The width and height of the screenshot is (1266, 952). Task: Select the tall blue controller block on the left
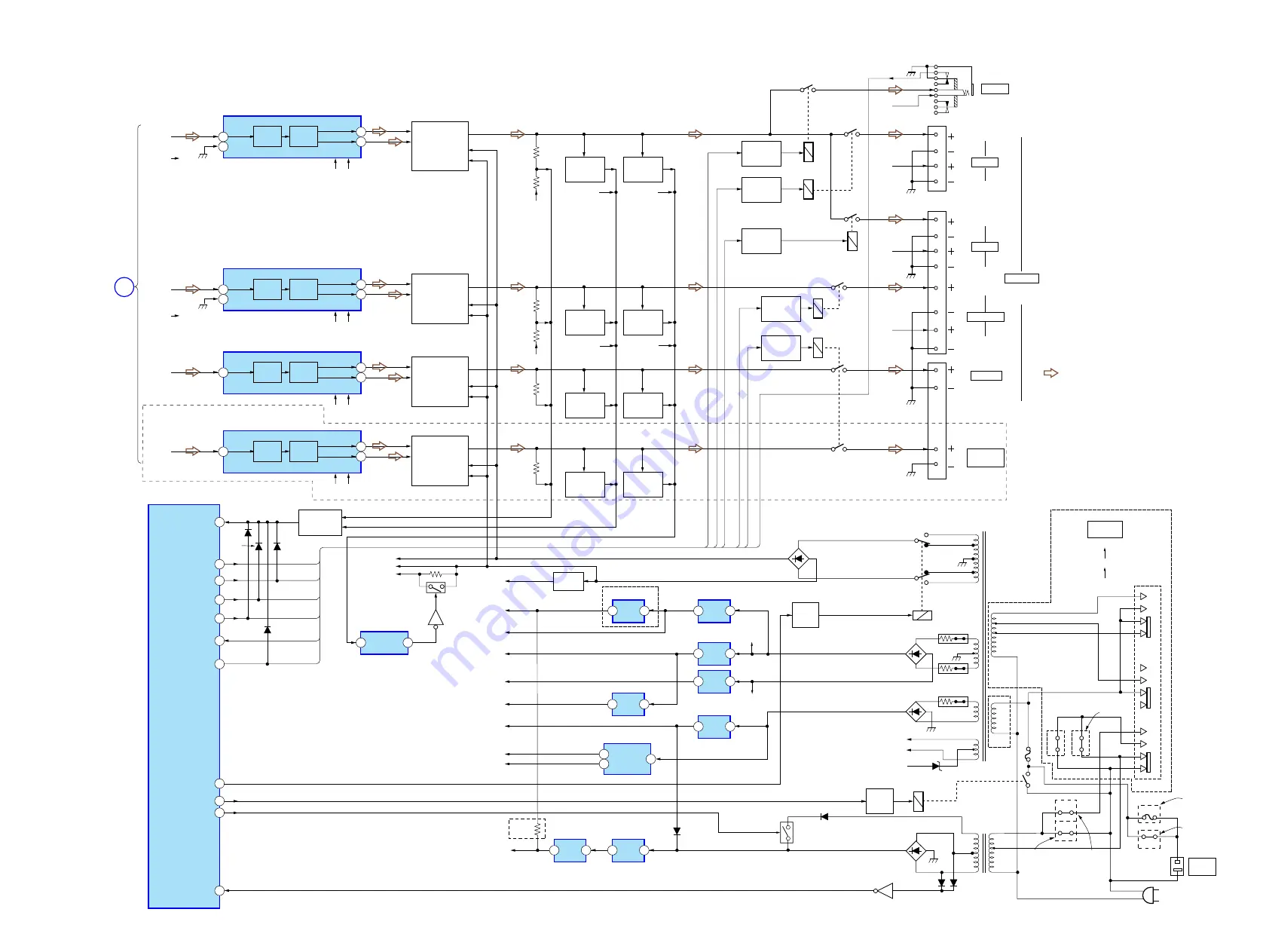184,706
